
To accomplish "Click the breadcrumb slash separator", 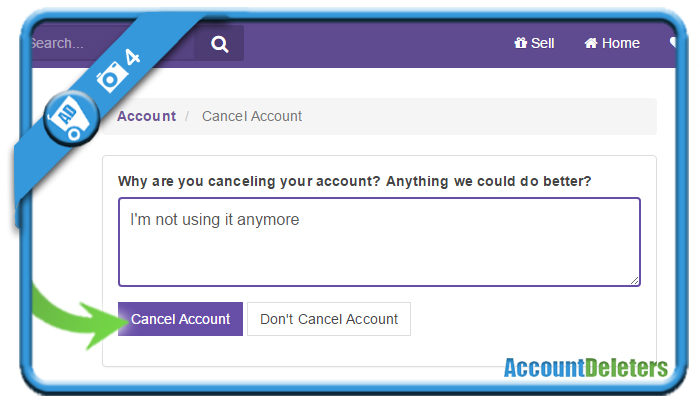I will click(x=188, y=116).
